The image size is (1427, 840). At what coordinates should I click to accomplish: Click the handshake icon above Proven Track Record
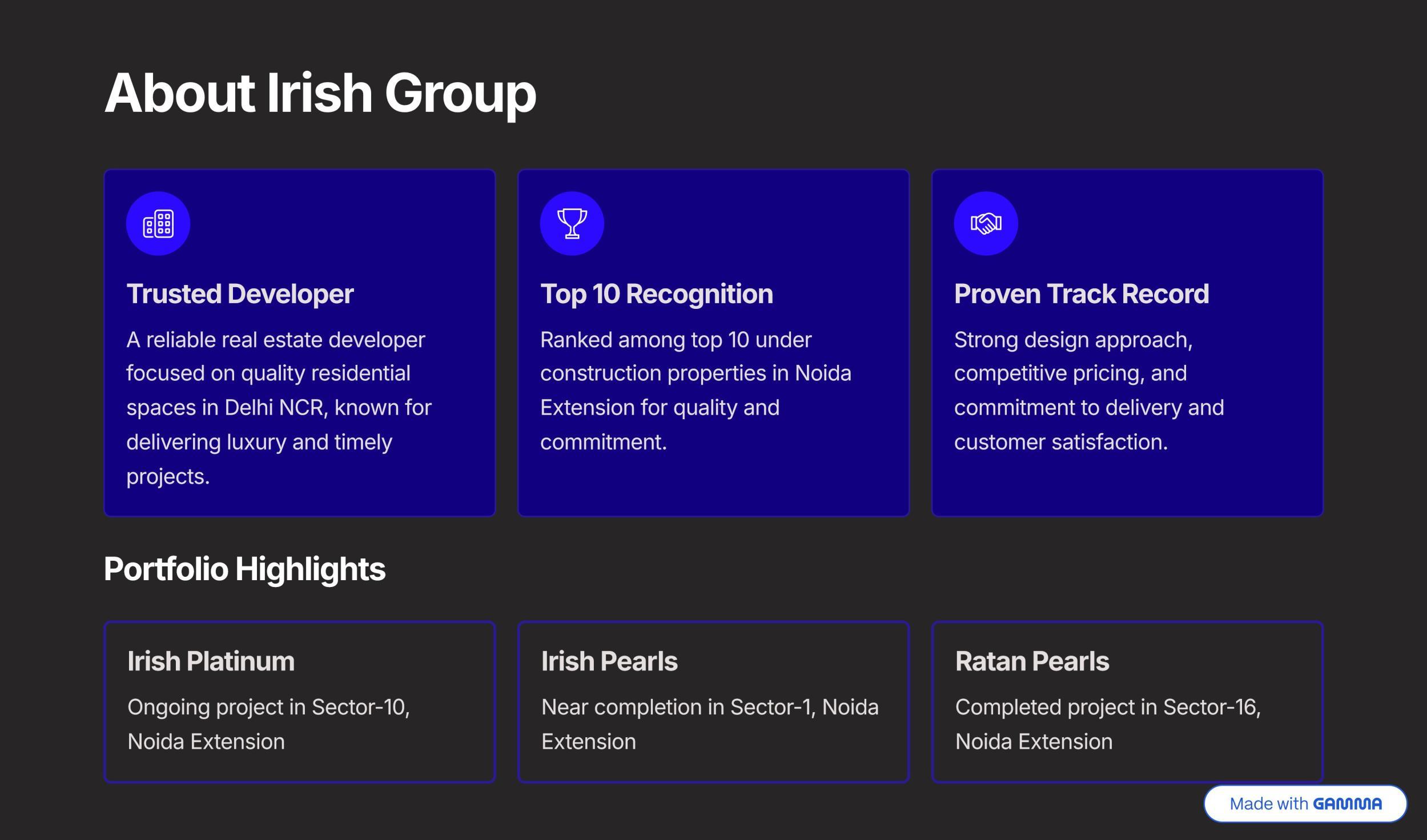point(986,223)
